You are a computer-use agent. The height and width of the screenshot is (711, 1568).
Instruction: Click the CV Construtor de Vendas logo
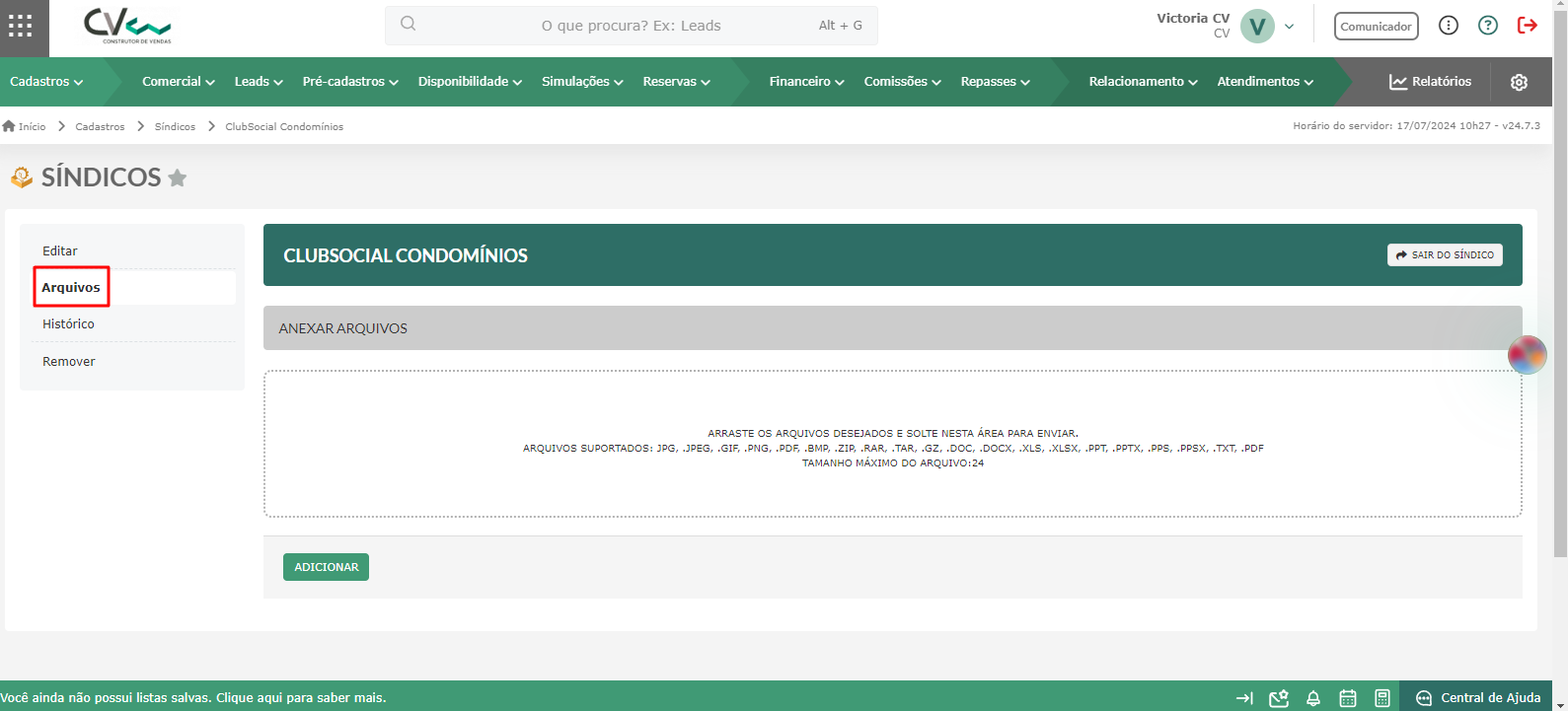pyautogui.click(x=128, y=26)
